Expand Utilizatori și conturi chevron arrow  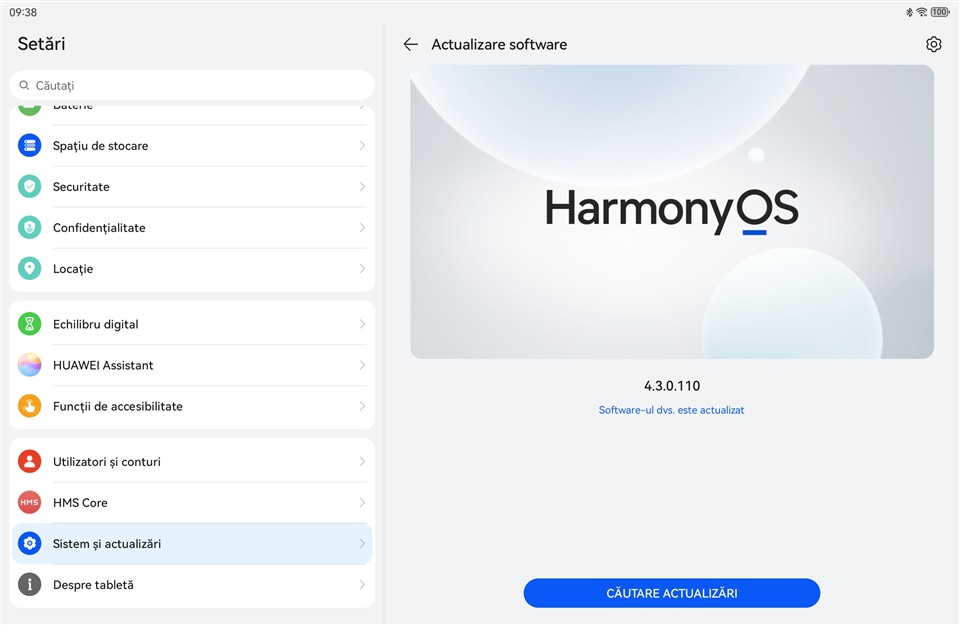tap(362, 462)
